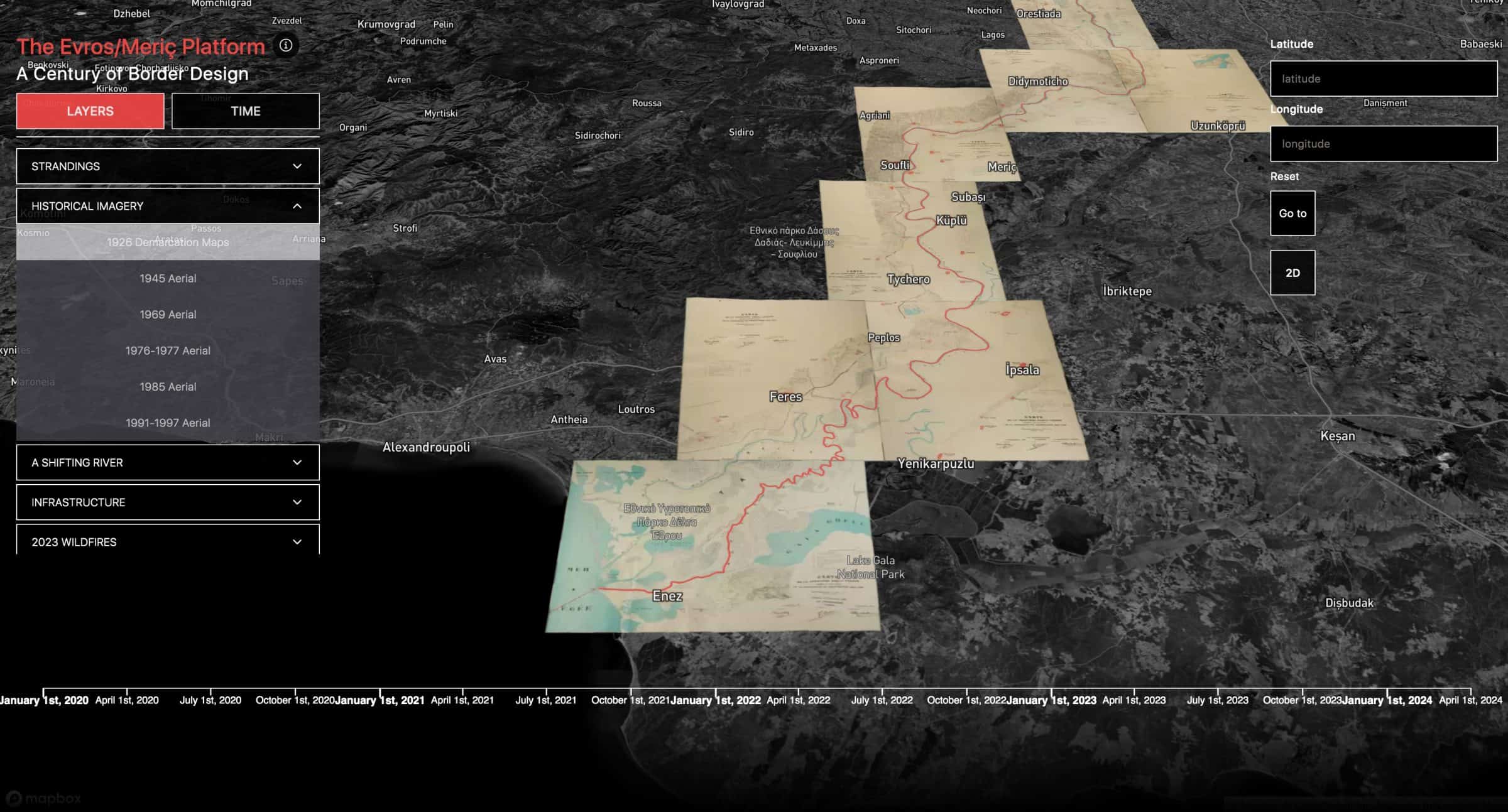The width and height of the screenshot is (1508, 812).
Task: Collapse the HISTORICAL IMAGERY section
Action: click(167, 205)
